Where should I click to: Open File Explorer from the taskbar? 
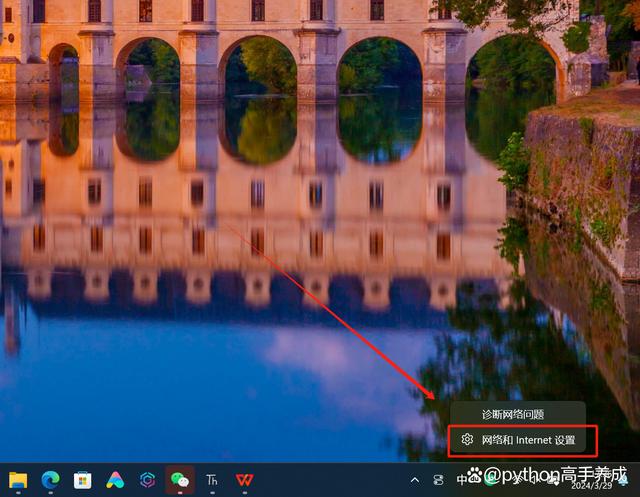point(18,480)
